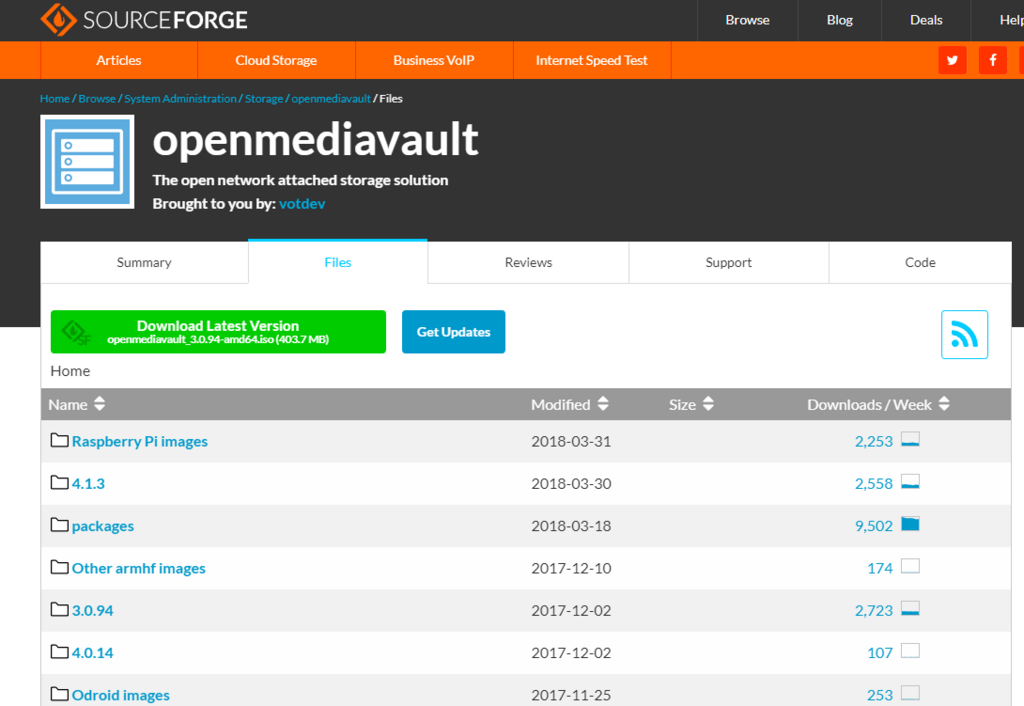Select the Files tab
The width and height of the screenshot is (1024, 706).
[x=338, y=263]
